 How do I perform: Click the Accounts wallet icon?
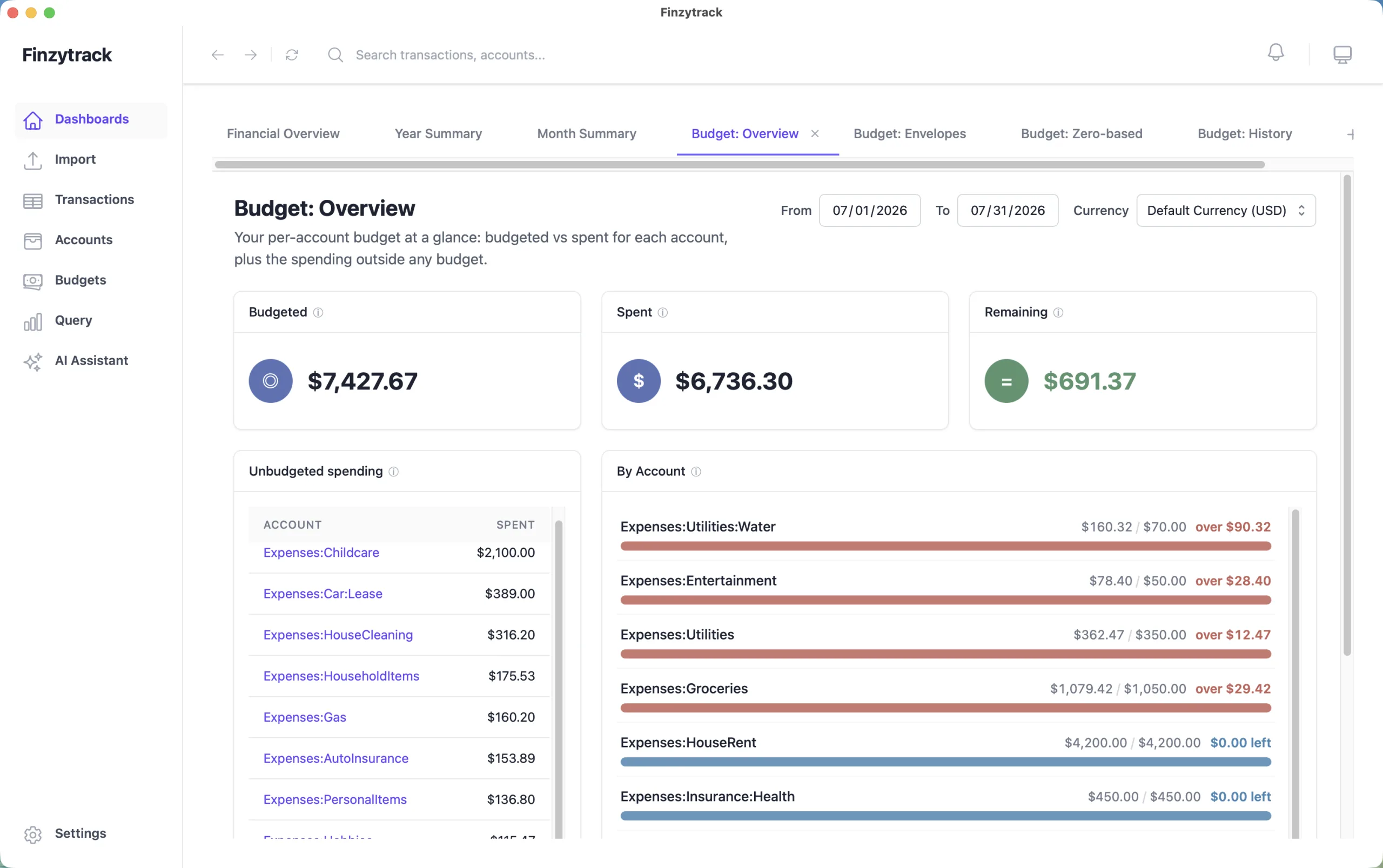tap(33, 240)
